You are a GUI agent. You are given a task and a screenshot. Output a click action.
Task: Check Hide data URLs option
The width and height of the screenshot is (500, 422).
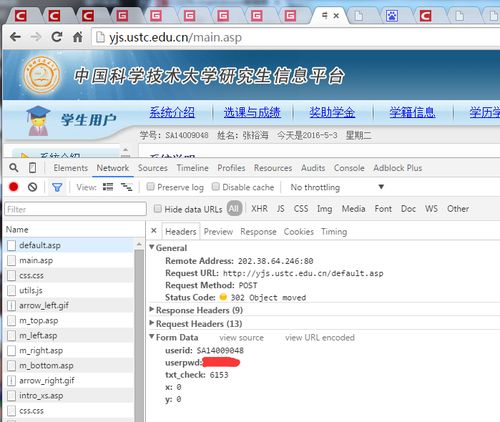coord(157,209)
